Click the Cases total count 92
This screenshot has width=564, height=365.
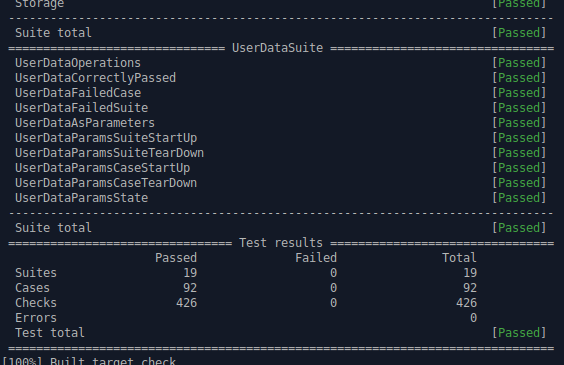470,288
